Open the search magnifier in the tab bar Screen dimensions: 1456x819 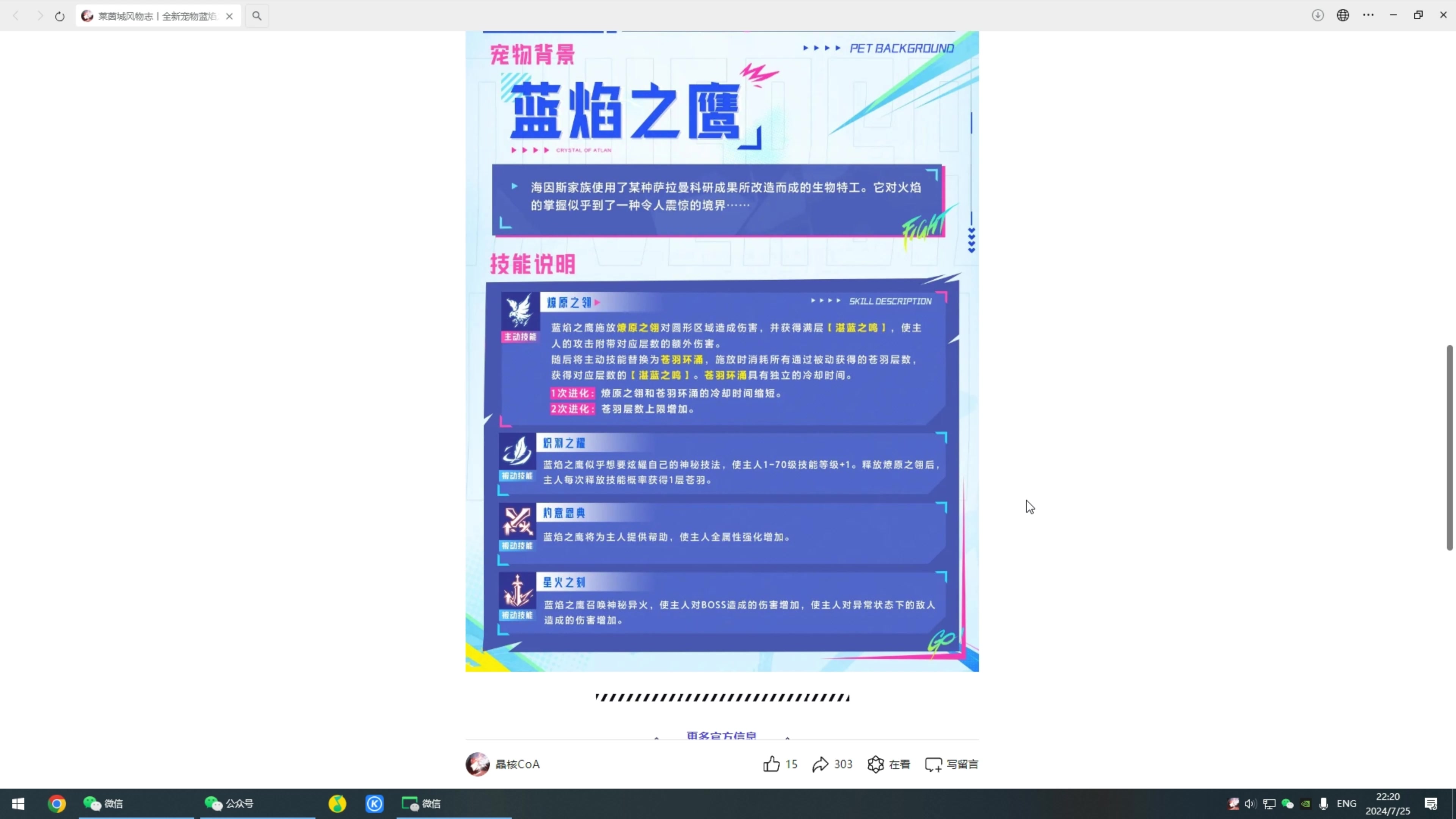point(257,16)
